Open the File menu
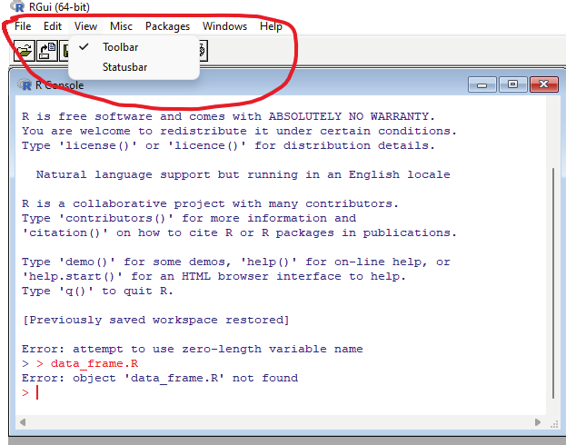Image resolution: width=566 pixels, height=445 pixels. coord(22,26)
